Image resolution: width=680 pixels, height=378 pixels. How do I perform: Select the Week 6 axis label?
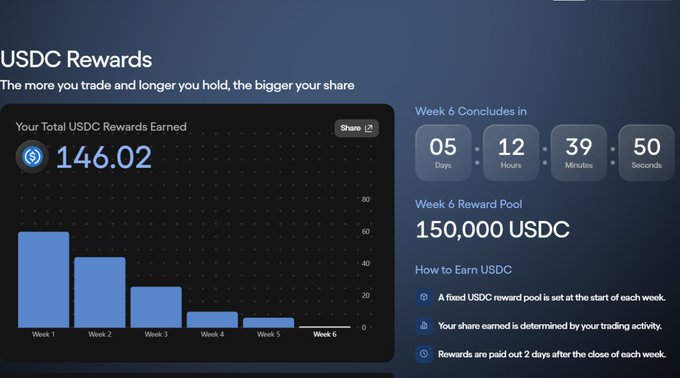(x=325, y=334)
